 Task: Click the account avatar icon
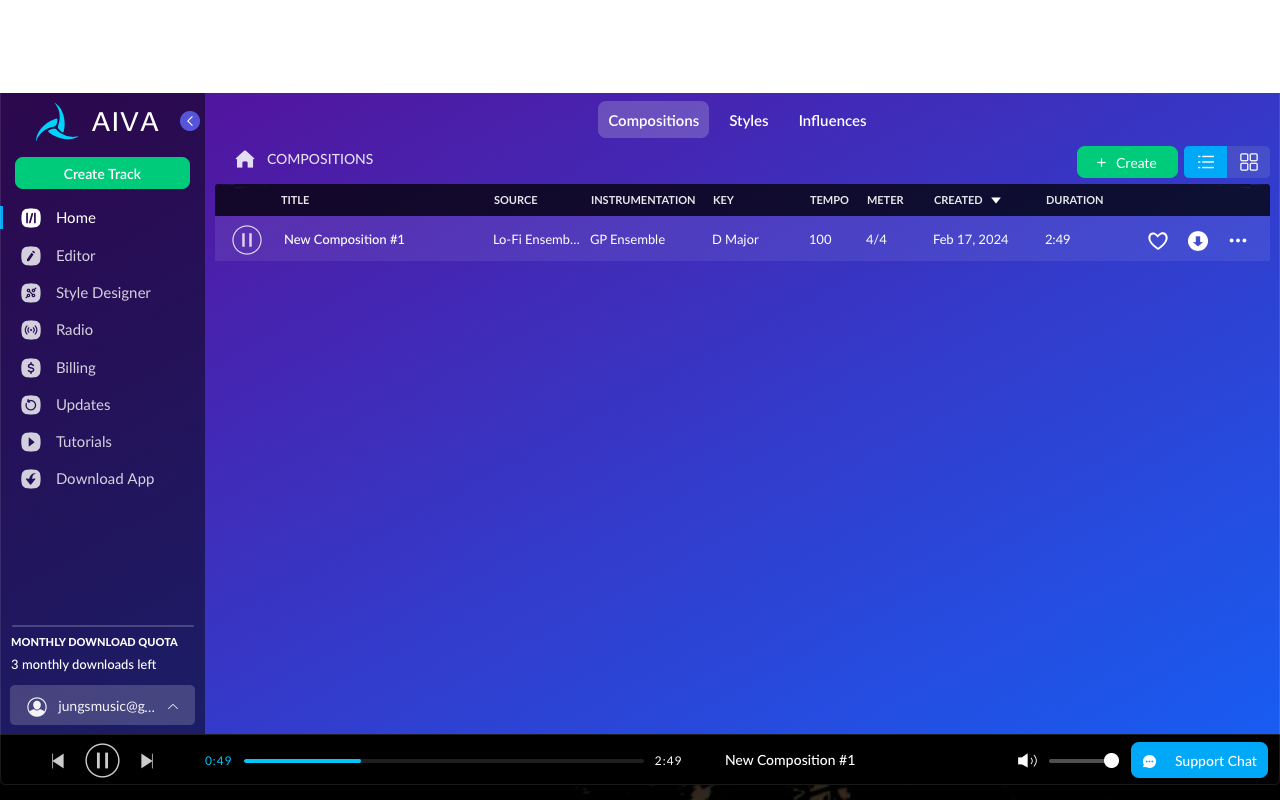(x=37, y=707)
